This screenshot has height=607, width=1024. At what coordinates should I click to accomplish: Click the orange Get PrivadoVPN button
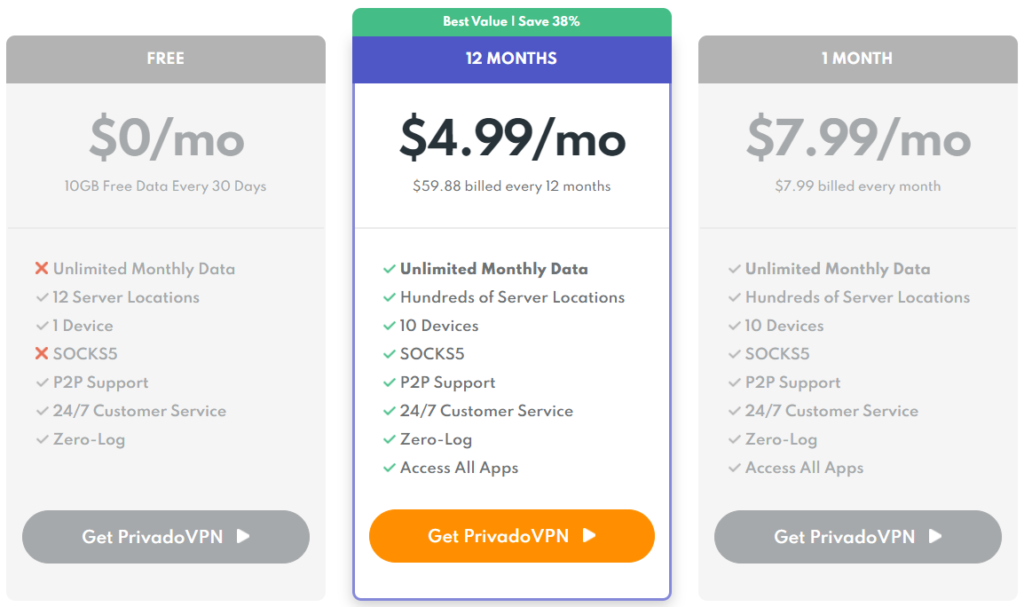pos(512,536)
